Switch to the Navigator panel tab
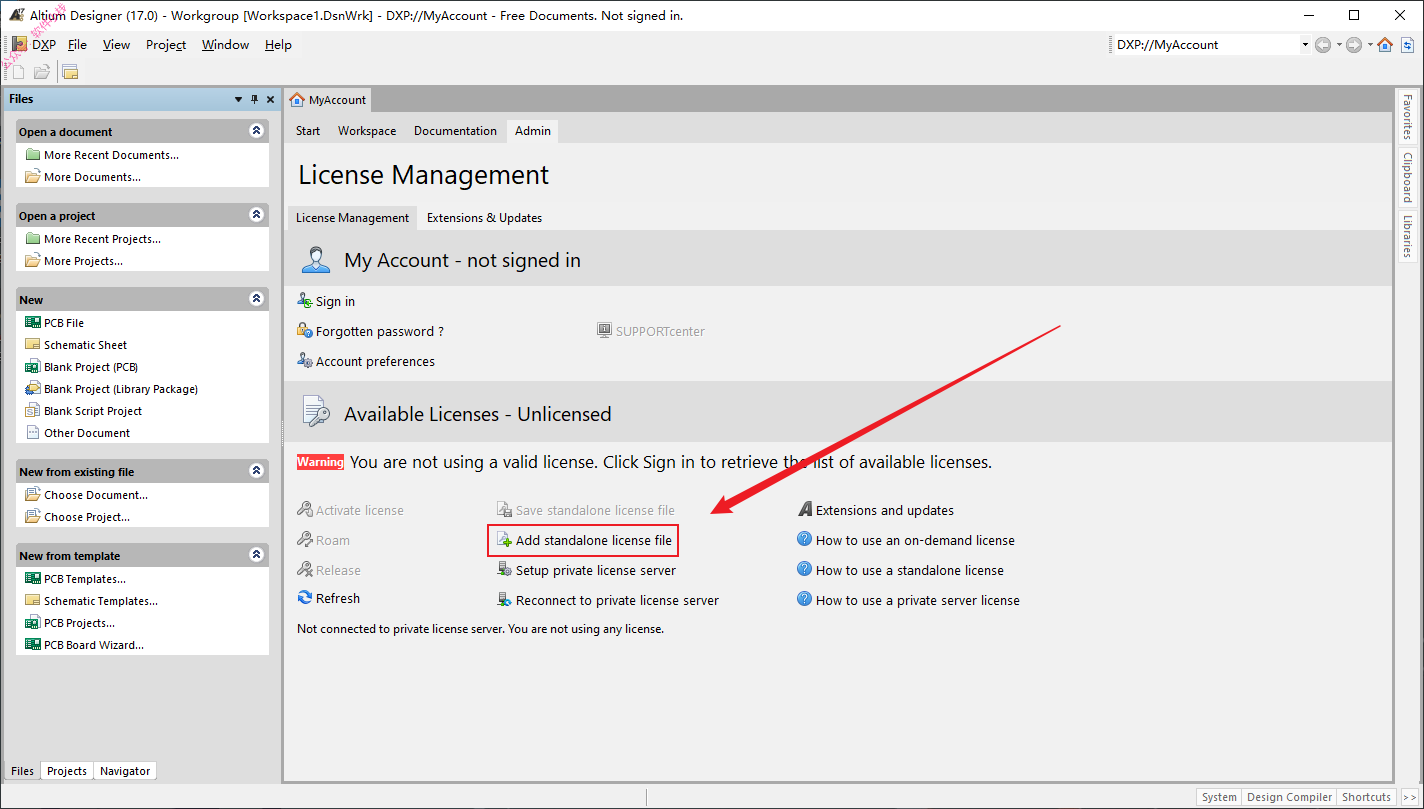This screenshot has width=1424, height=809. [x=125, y=771]
